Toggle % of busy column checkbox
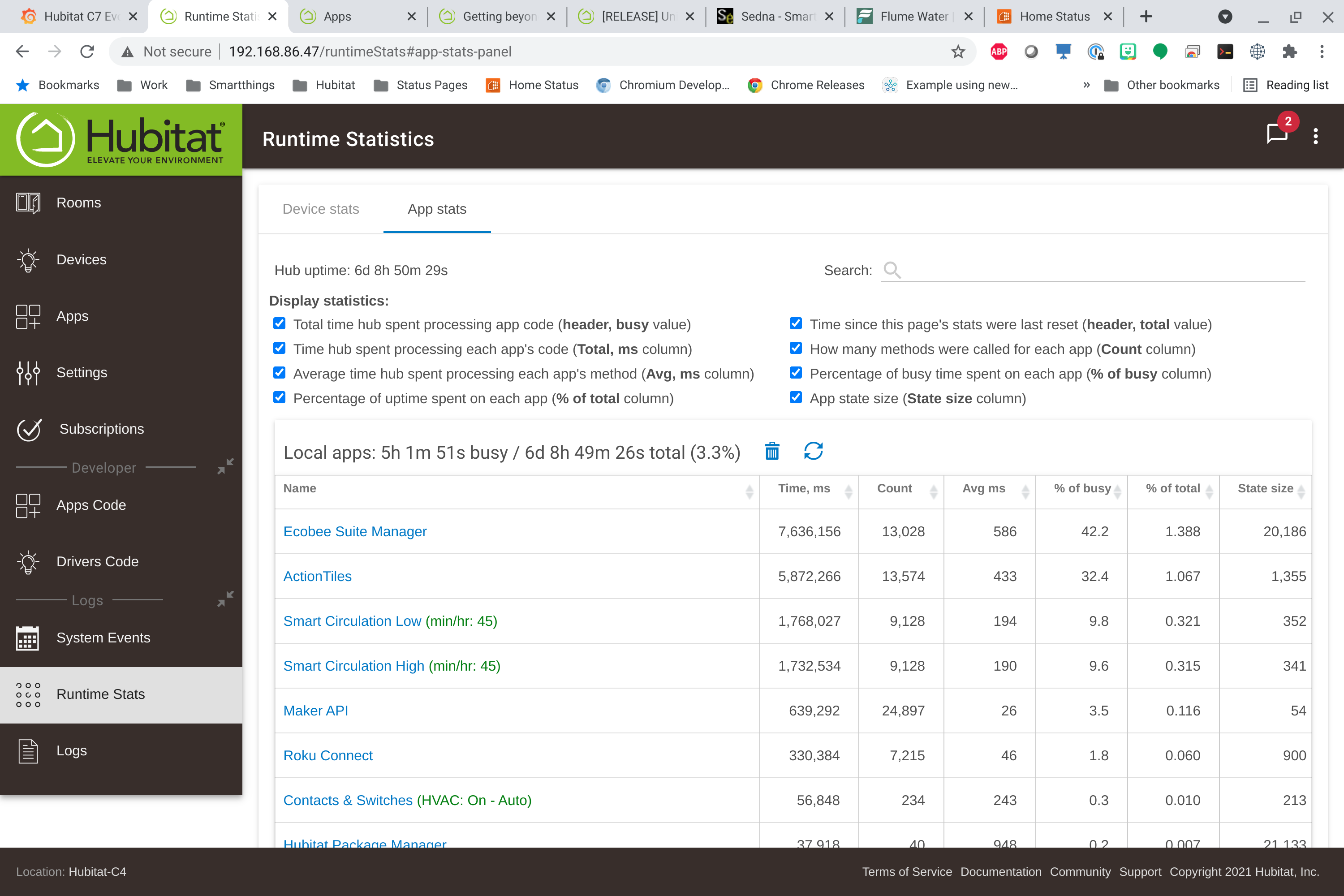This screenshot has width=1344, height=896. [x=796, y=373]
